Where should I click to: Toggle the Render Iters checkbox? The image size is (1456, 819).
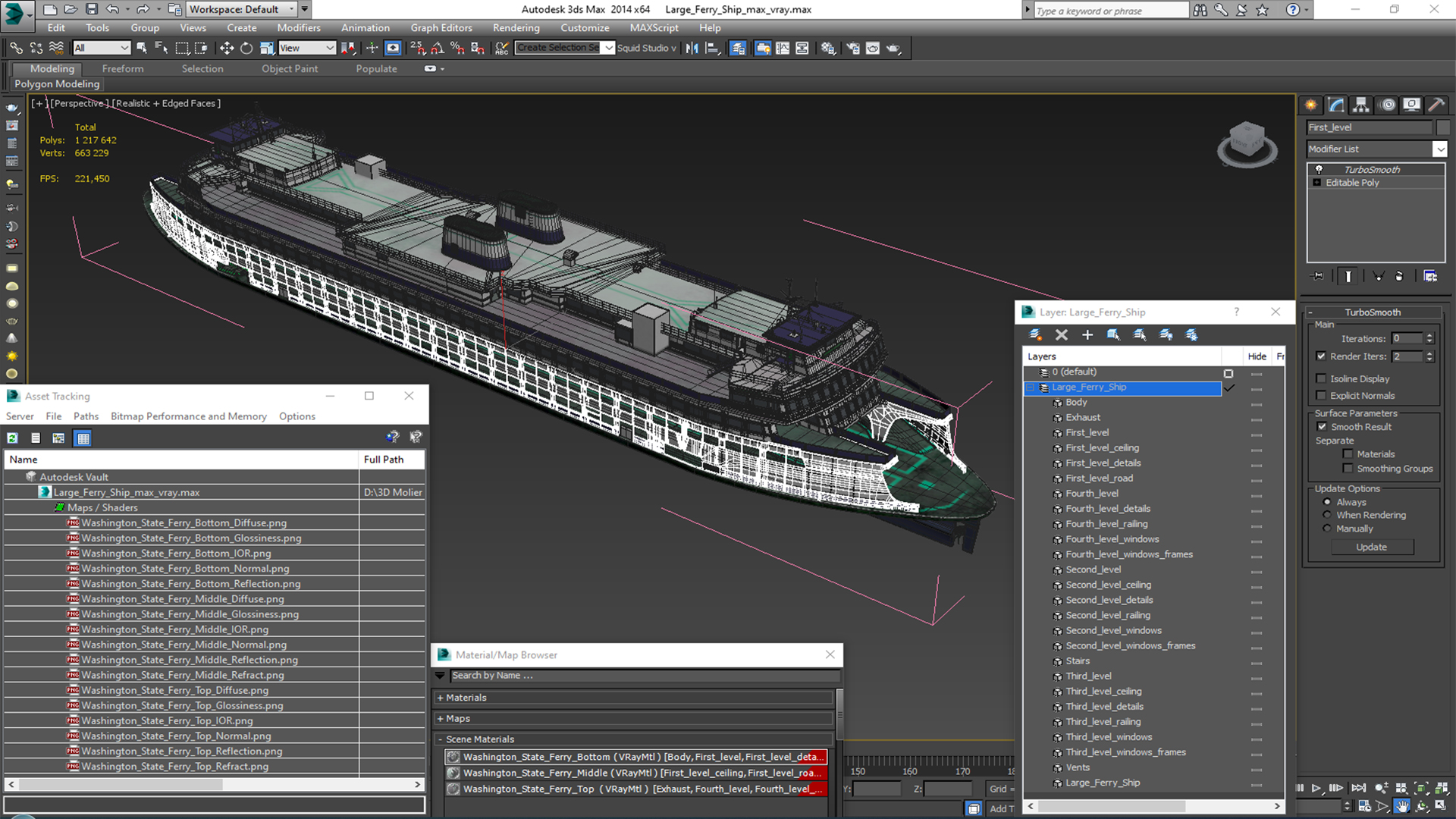(1321, 356)
